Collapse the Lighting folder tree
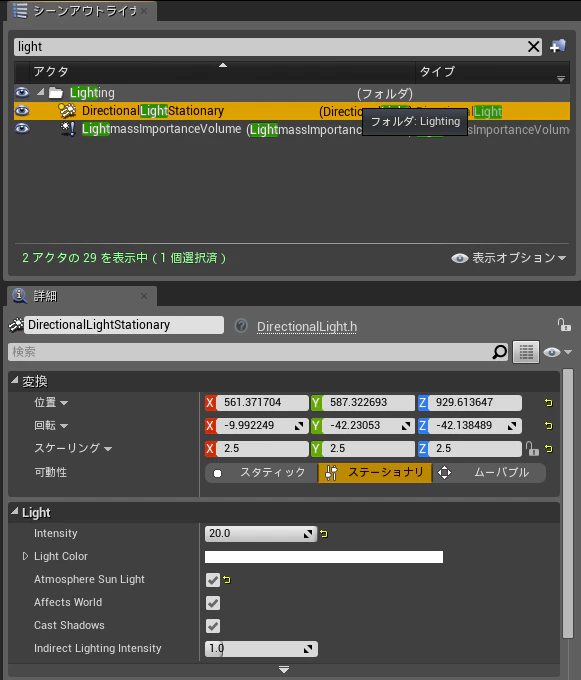The image size is (581, 680). click(x=40, y=92)
